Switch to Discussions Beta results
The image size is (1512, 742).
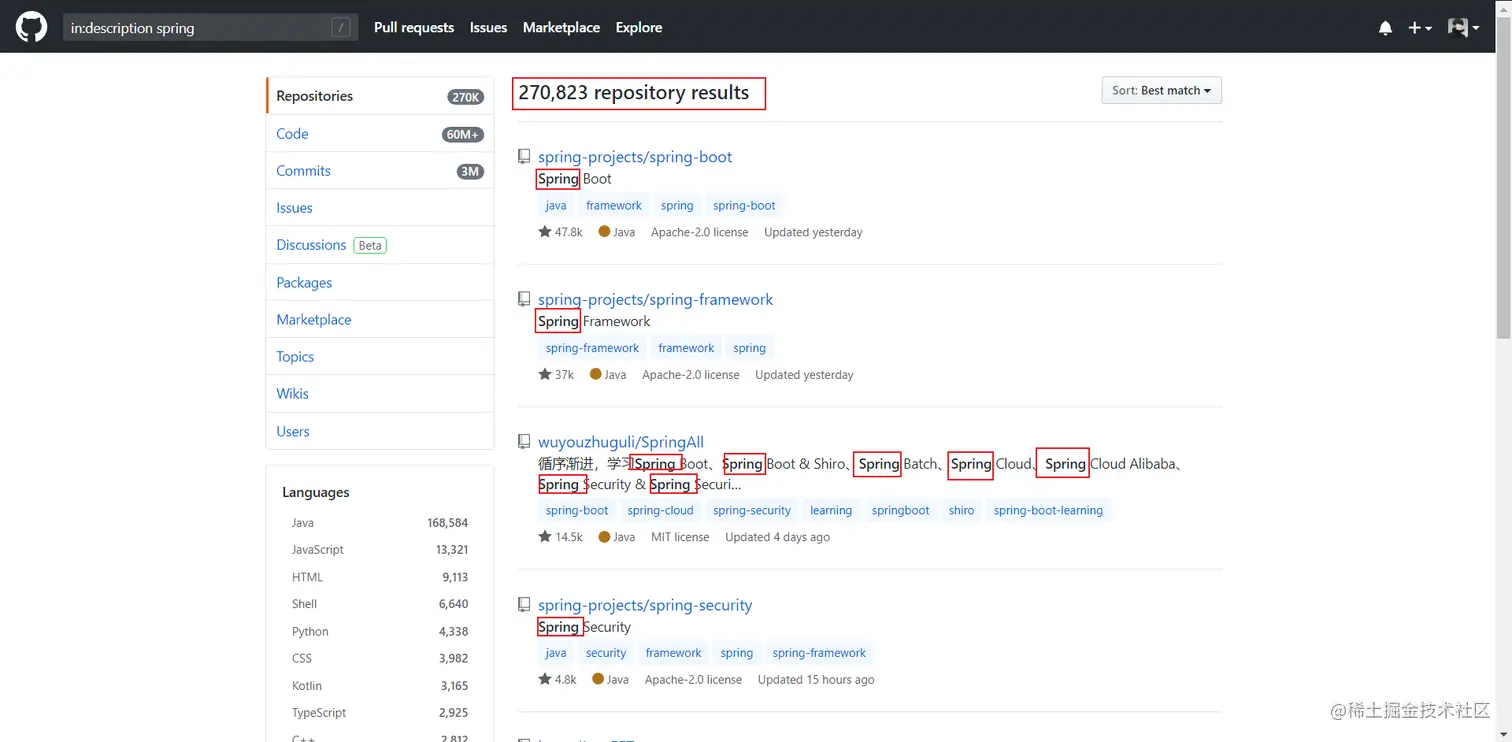(x=380, y=245)
